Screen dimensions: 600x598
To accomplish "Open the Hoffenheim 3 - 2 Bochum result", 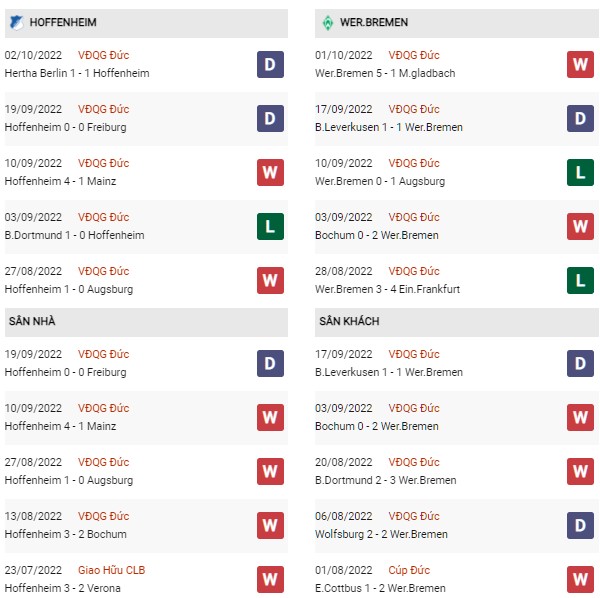I will pyautogui.click(x=65, y=534).
